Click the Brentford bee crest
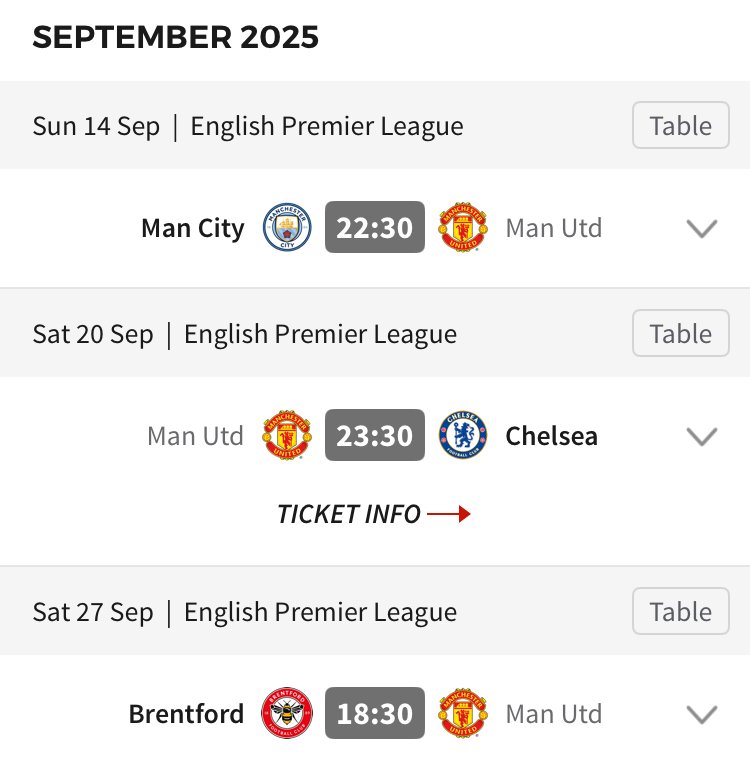The height and width of the screenshot is (770, 750). tap(287, 713)
